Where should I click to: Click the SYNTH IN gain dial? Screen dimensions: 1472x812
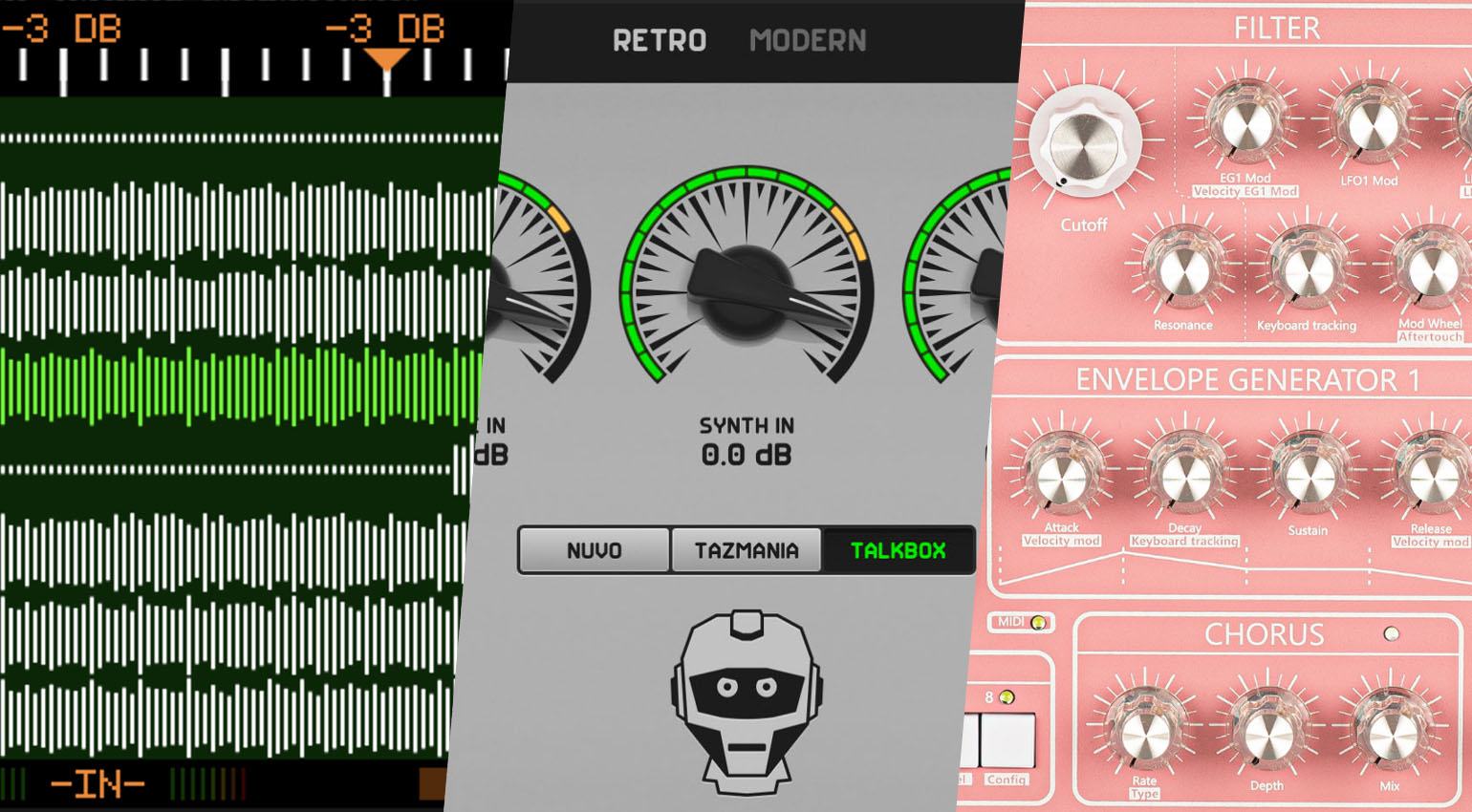click(747, 287)
